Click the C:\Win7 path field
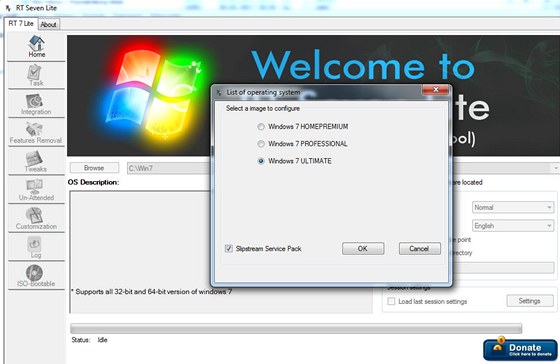The height and width of the screenshot is (364, 560). coord(169,168)
